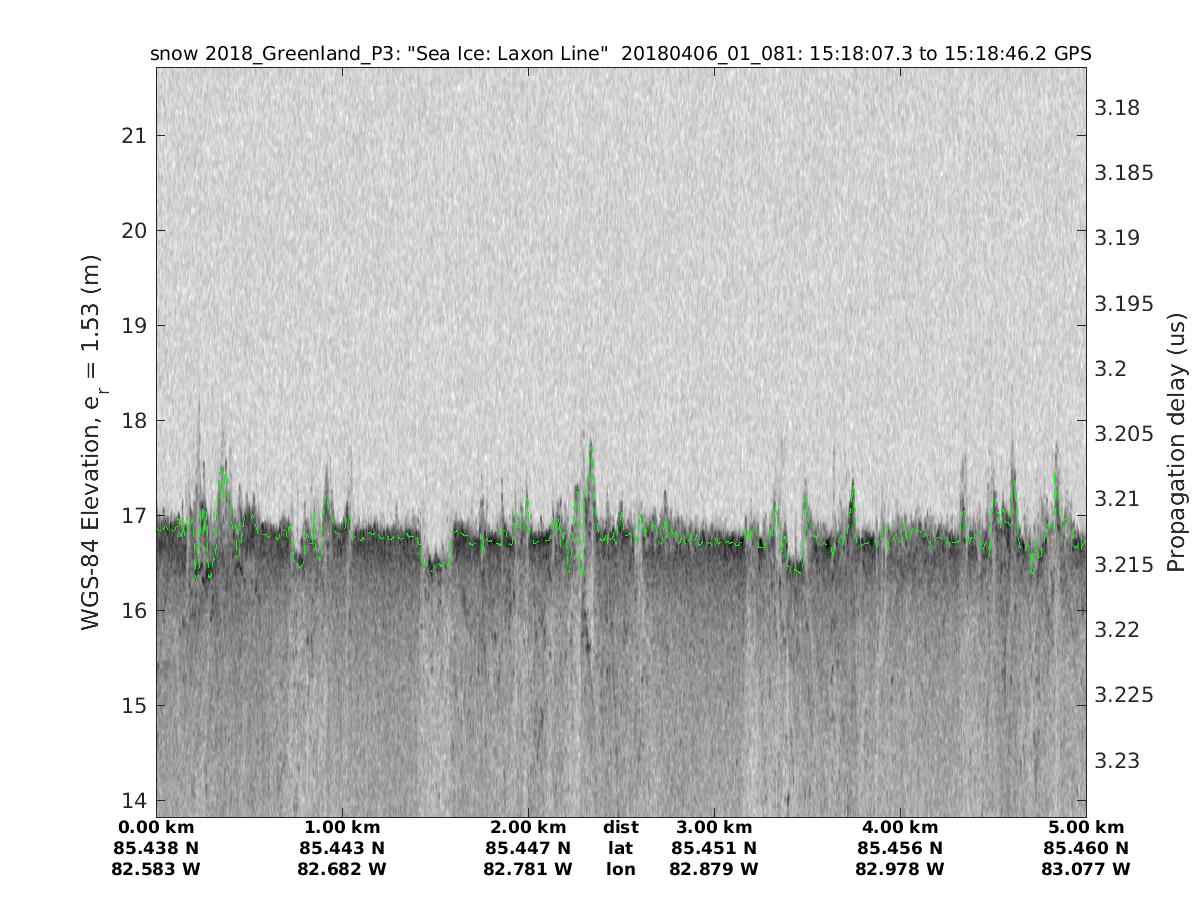Click the 19 elevation tick label
This screenshot has height=900, width=1200.
click(134, 325)
